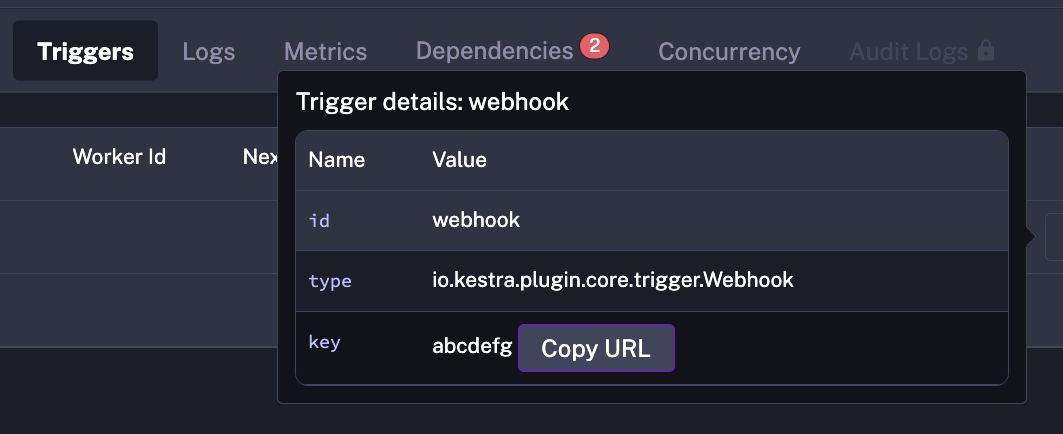Click the 'id' property label
1063x434 pixels.
tap(319, 220)
